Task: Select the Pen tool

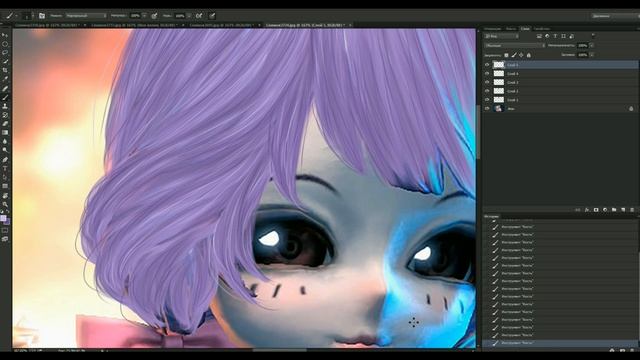Action: click(5, 159)
